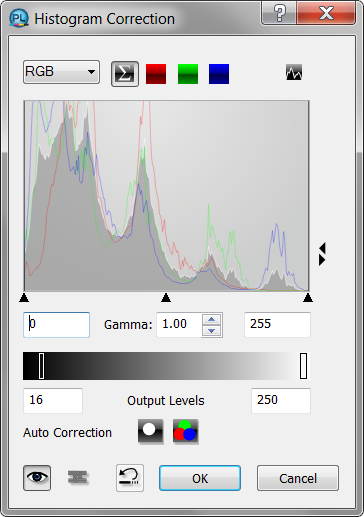Click the Auto Correction label
Viewport: 364px width, 517px height.
point(67,433)
